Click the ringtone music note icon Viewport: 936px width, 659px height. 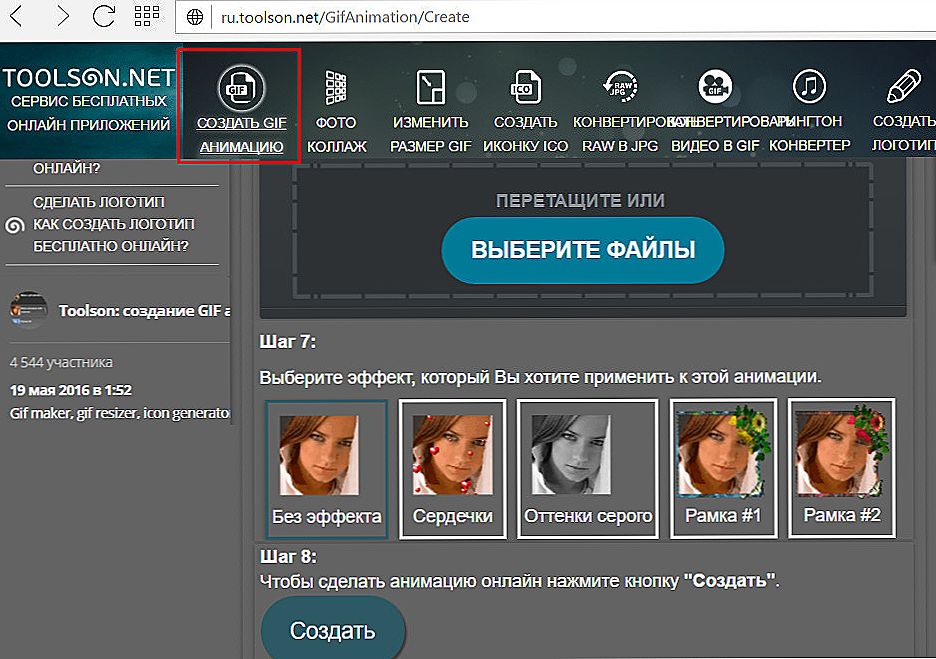(809, 87)
